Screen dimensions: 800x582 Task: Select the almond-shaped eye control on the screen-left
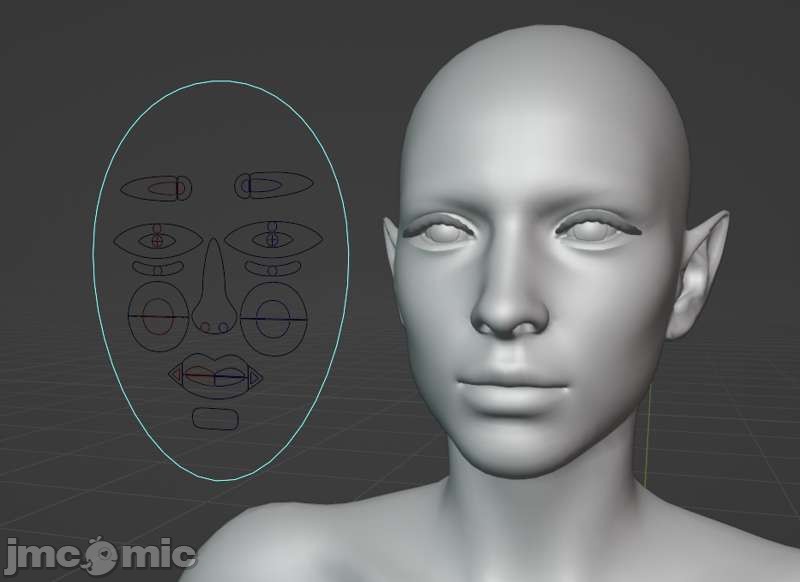[158, 240]
